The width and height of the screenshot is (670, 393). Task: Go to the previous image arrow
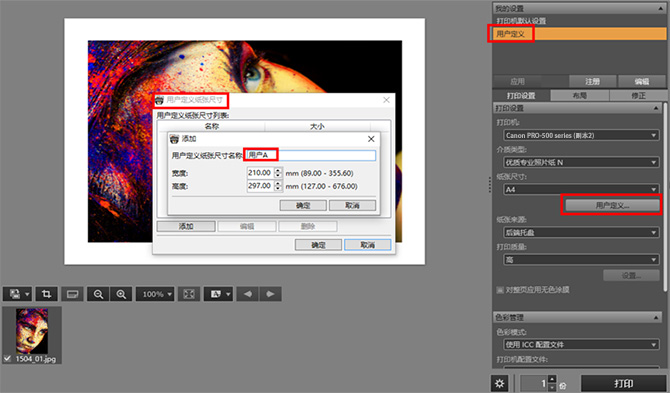(x=247, y=294)
